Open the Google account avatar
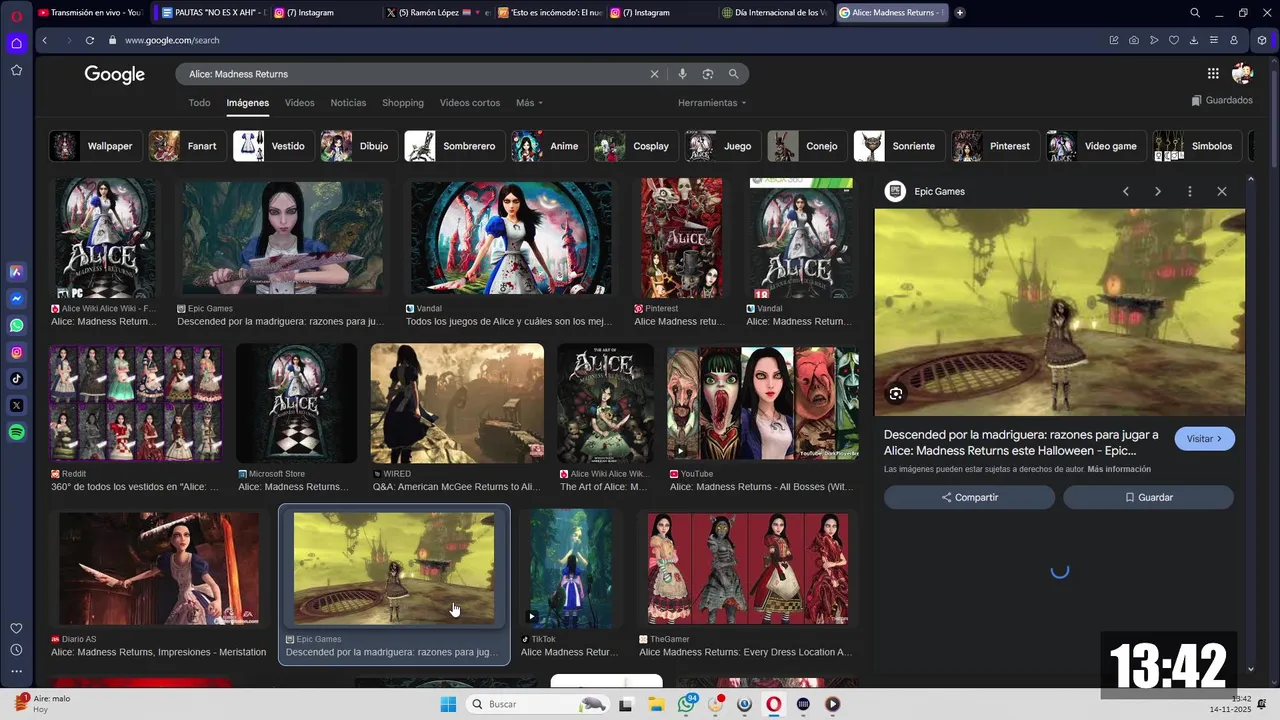The width and height of the screenshot is (1280, 720). (1243, 73)
